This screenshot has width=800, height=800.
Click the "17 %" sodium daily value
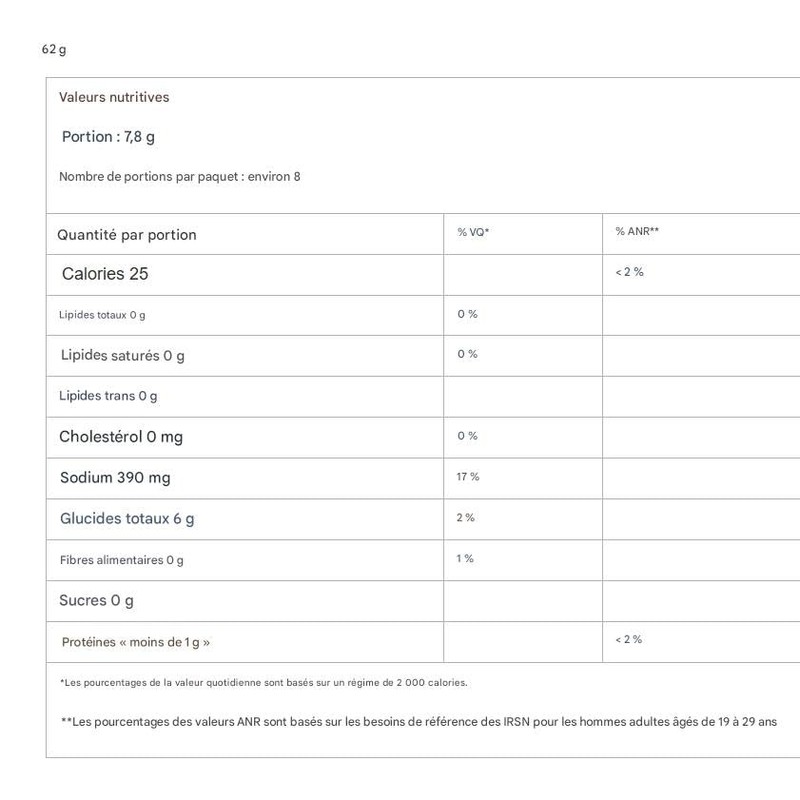(x=468, y=477)
